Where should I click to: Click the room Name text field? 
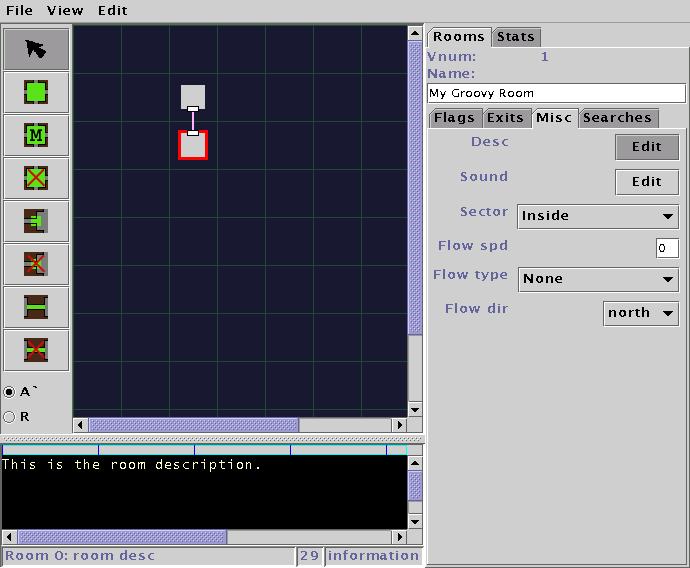[x=556, y=93]
